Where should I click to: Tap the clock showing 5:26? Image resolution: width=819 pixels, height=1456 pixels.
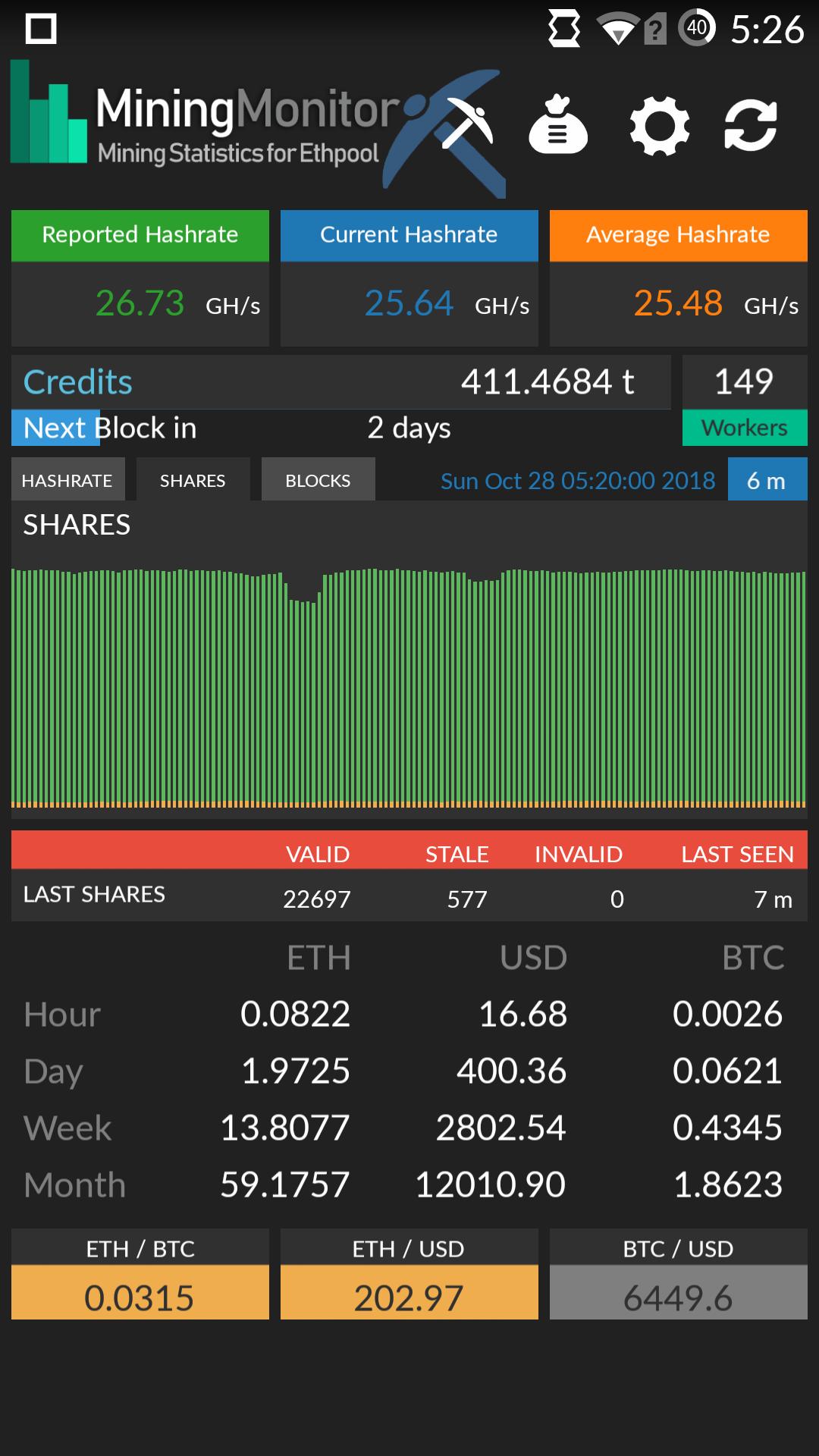point(767,30)
